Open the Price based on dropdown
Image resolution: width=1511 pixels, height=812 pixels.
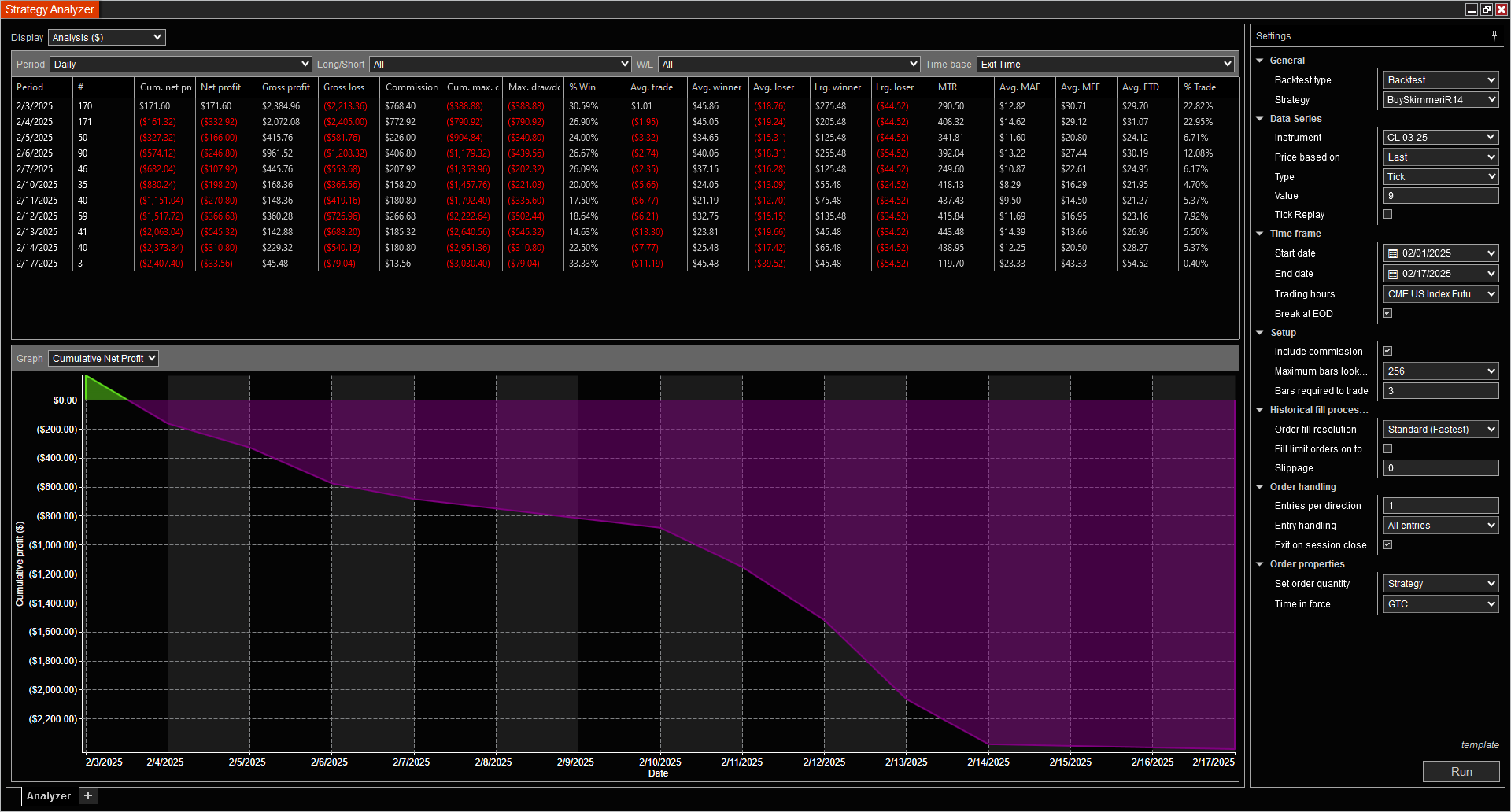click(x=1440, y=157)
